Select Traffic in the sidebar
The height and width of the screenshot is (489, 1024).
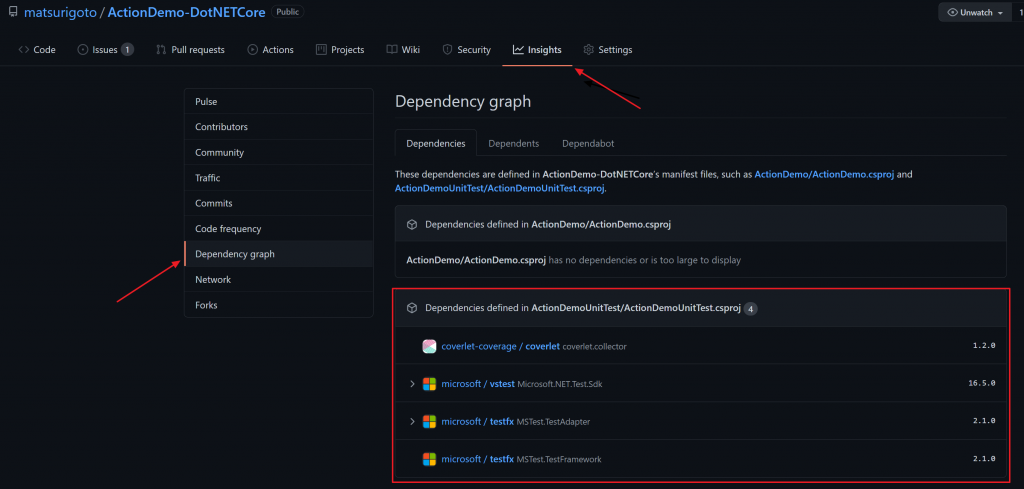(279, 178)
